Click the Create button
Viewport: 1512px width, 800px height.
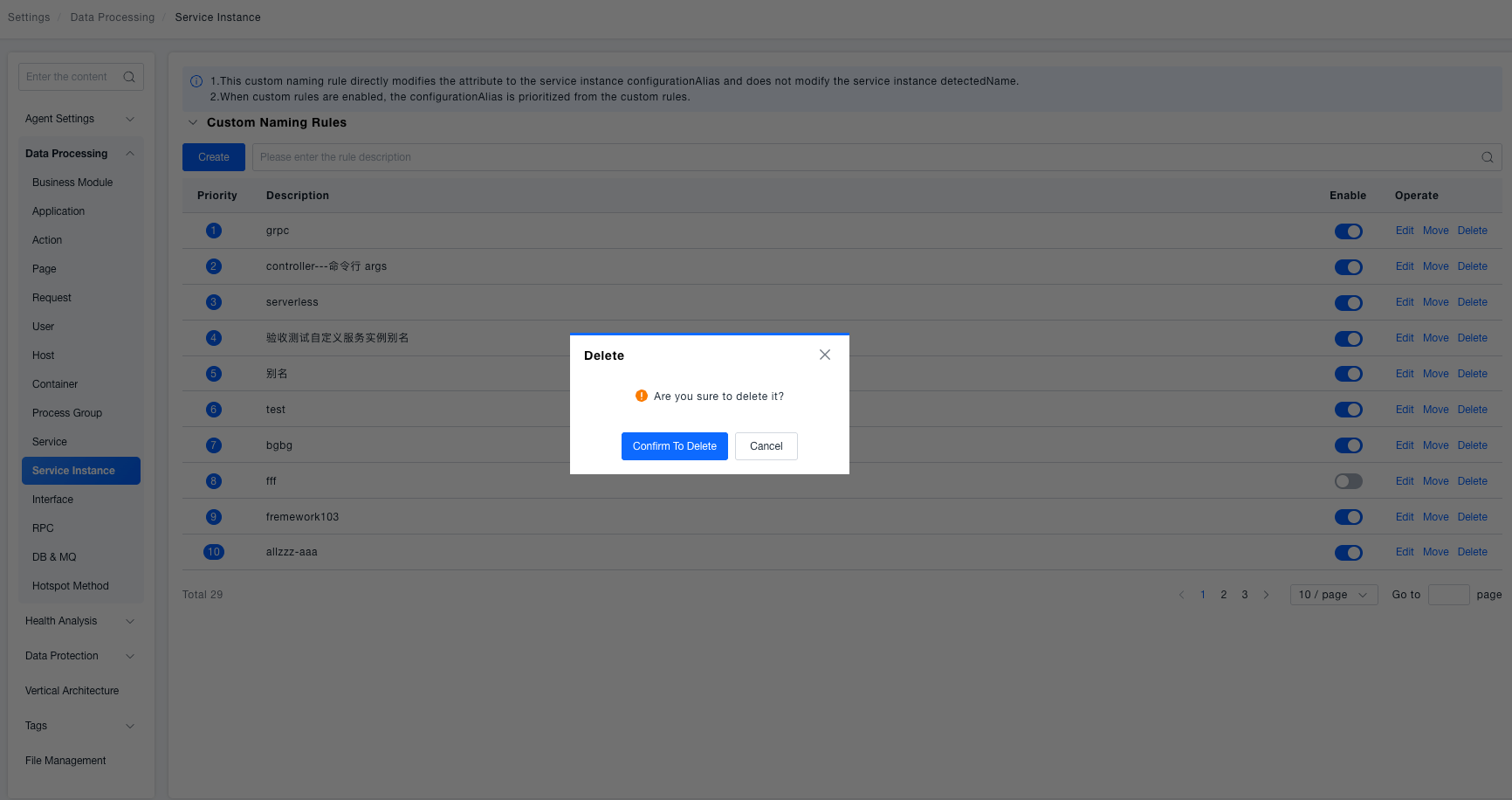click(x=214, y=157)
